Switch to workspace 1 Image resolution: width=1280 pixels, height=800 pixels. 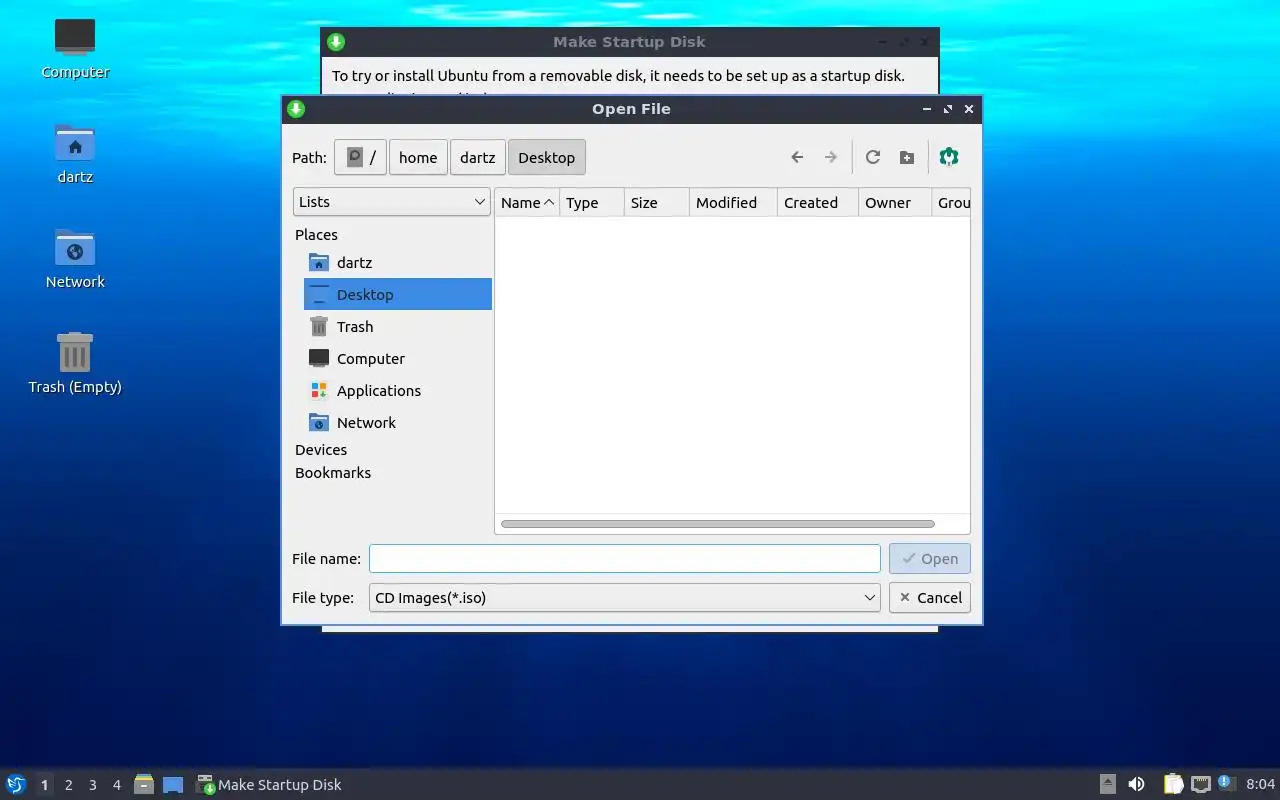point(44,785)
